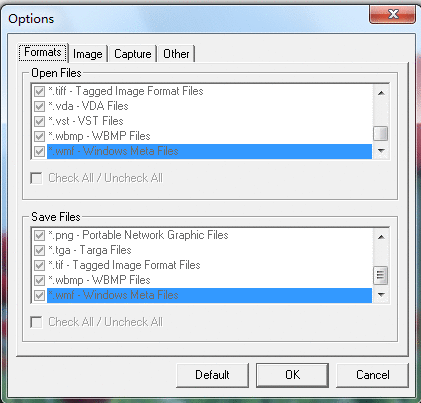
Task: Uncheck *.png Portable Network Graphic Files
Action: click(39, 235)
